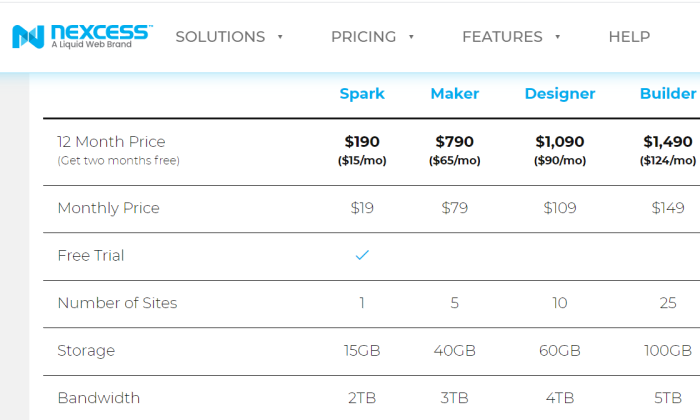Image resolution: width=700 pixels, height=420 pixels.
Task: Click the 2TB bandwidth value
Action: coord(362,398)
